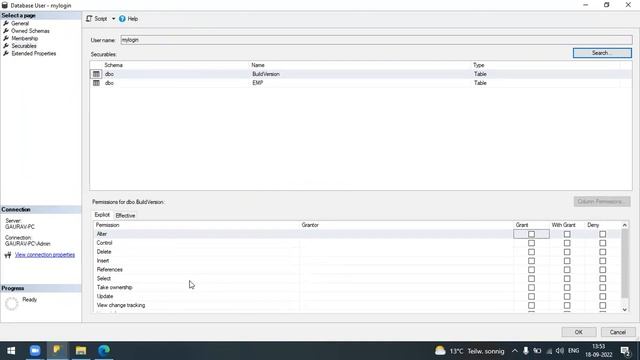Open the notification center icon
The height and width of the screenshot is (360, 640).
[x=625, y=351]
